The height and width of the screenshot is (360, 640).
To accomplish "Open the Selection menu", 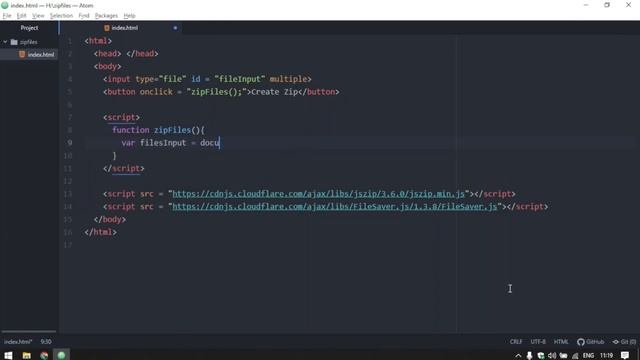I will pos(61,16).
